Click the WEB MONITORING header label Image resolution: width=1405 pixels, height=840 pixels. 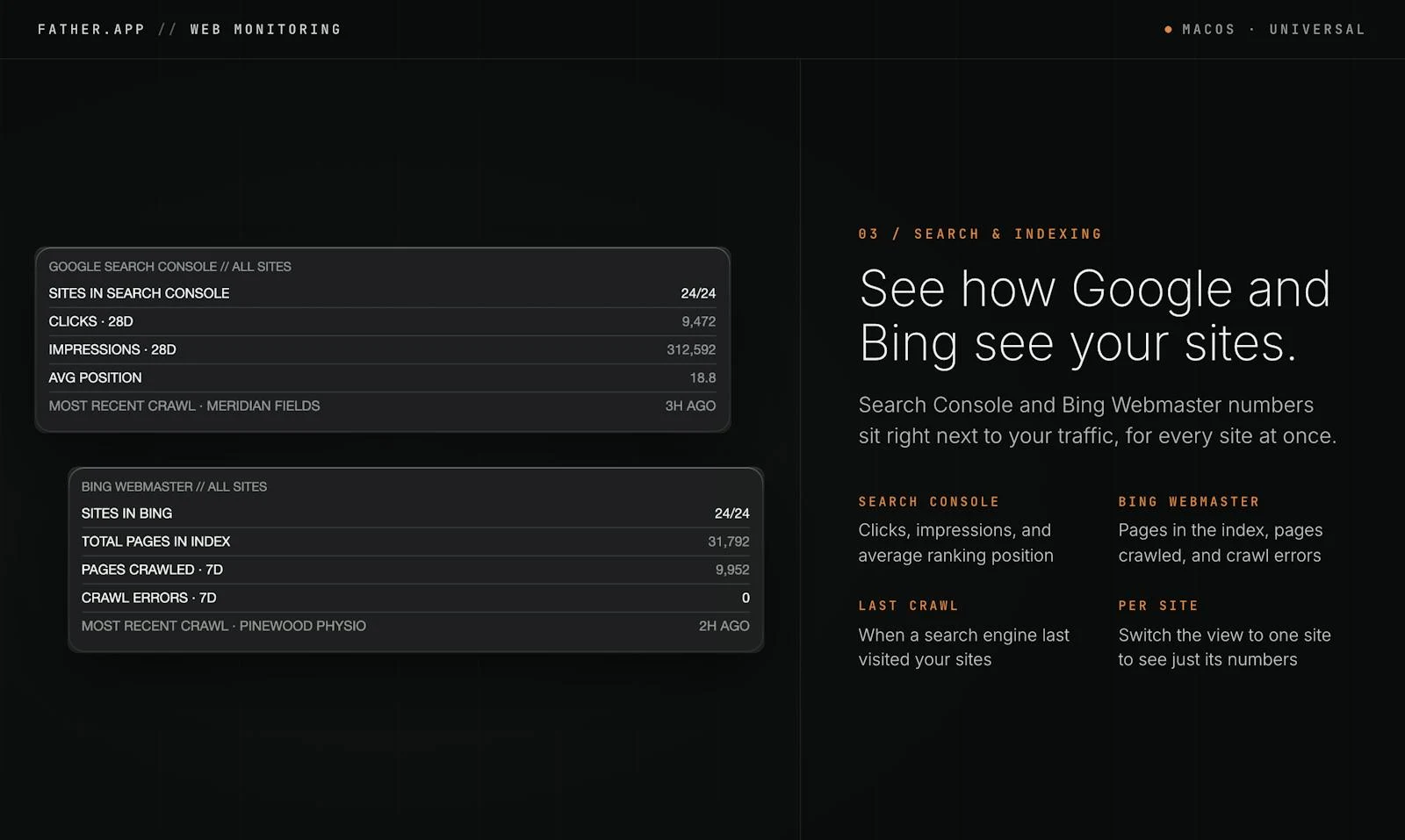pyautogui.click(x=266, y=29)
